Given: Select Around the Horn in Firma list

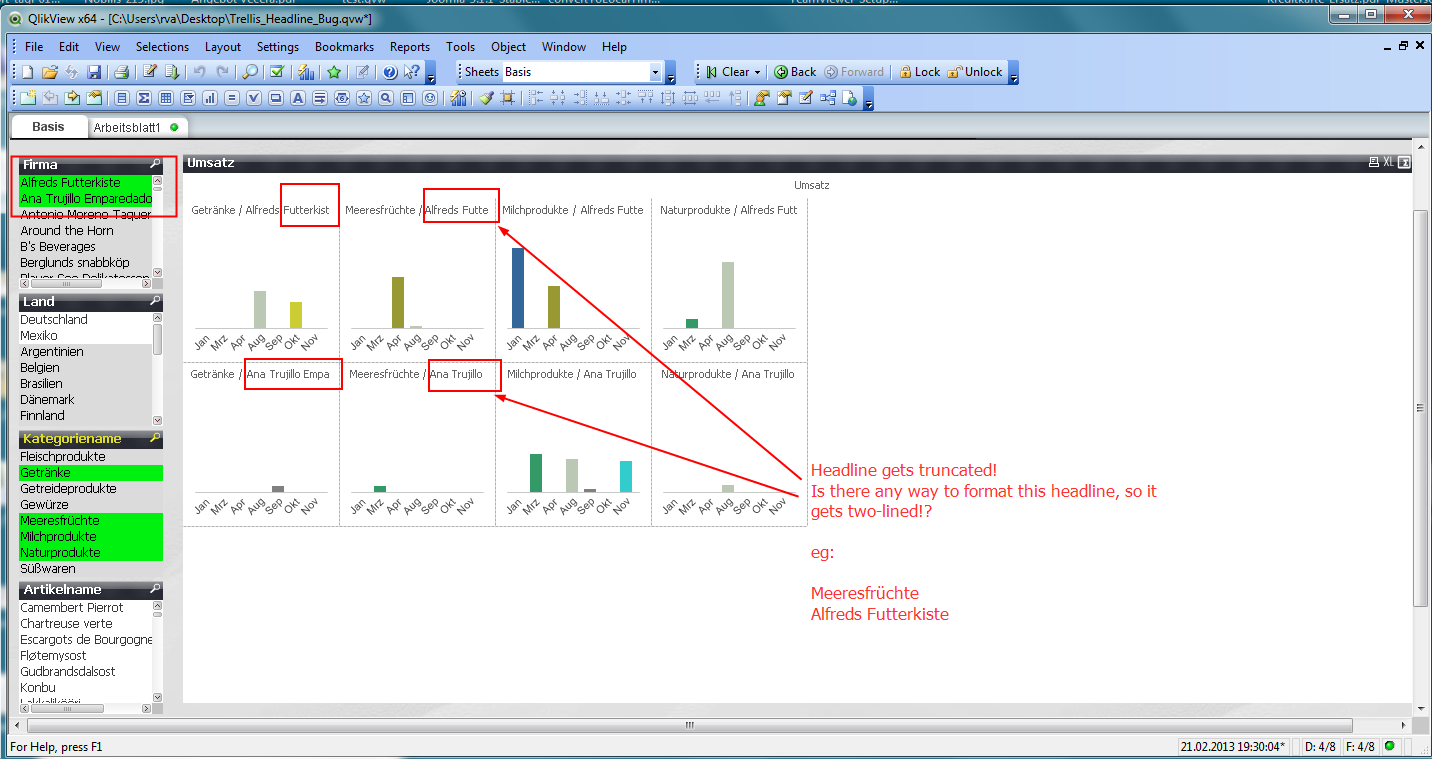Looking at the screenshot, I should coord(85,230).
